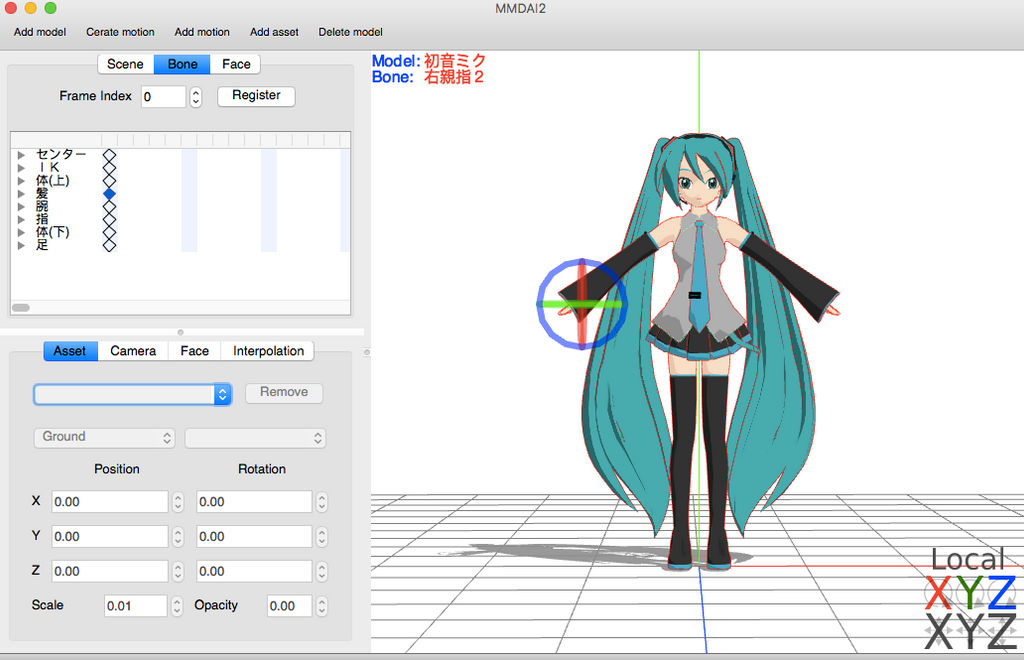
Task: Open the asset selection combo box
Action: point(133,394)
